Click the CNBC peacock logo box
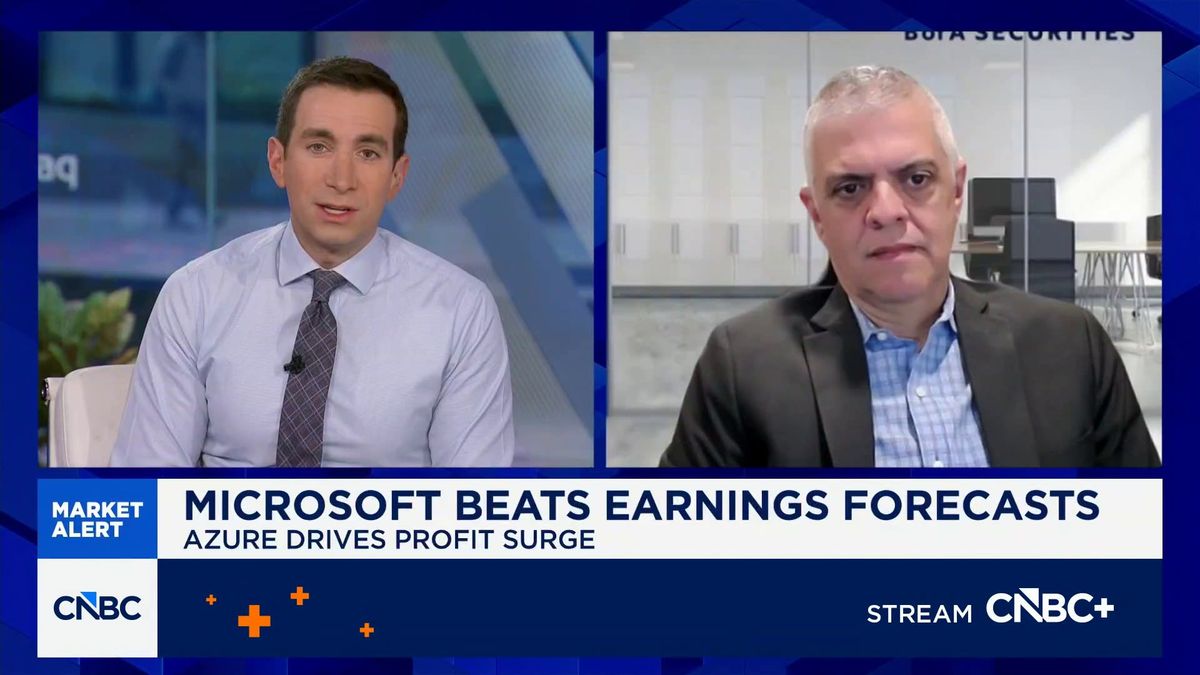This screenshot has height=675, width=1200. tap(97, 607)
